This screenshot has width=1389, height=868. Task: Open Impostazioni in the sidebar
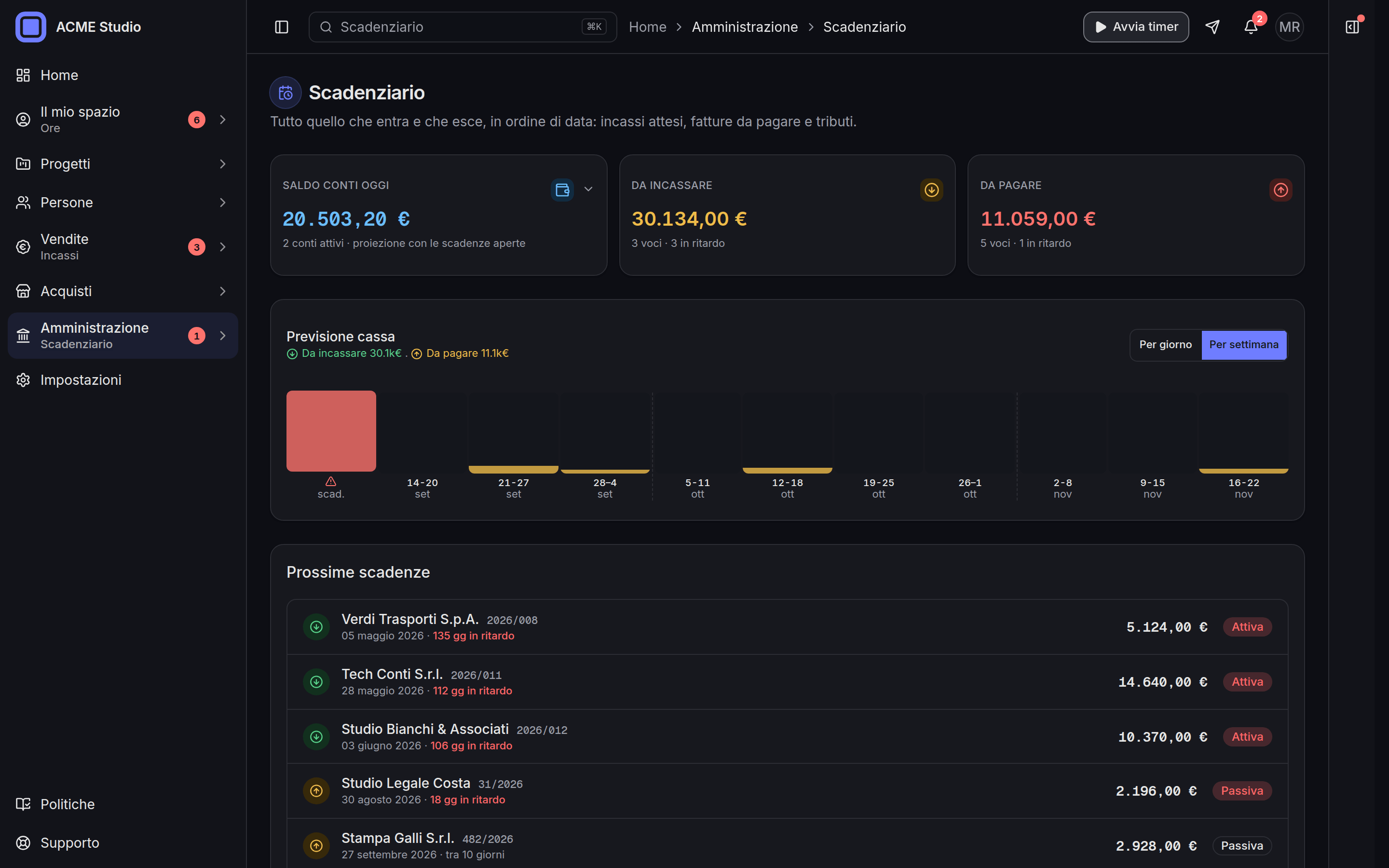123,380
